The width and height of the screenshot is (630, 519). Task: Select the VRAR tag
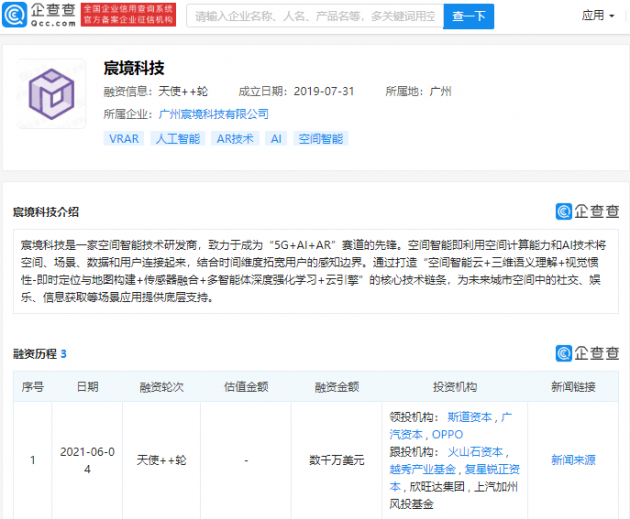(124, 139)
